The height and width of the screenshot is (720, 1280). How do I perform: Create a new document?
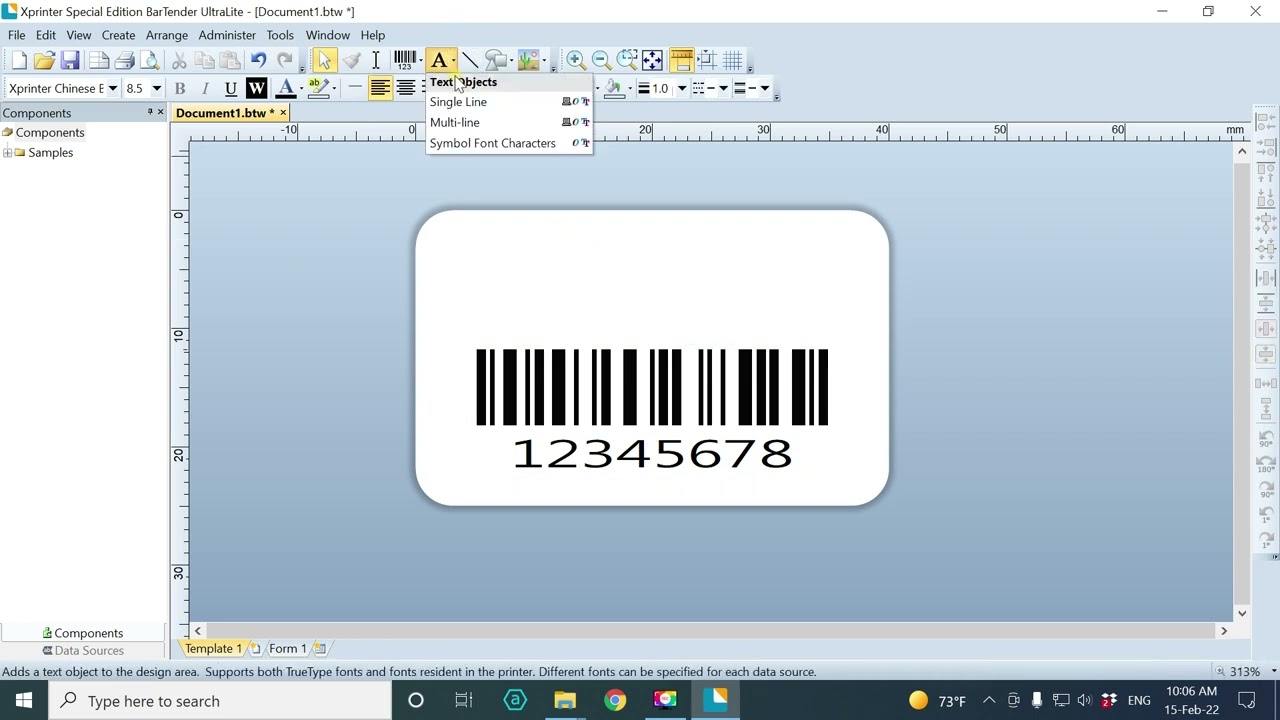point(19,61)
